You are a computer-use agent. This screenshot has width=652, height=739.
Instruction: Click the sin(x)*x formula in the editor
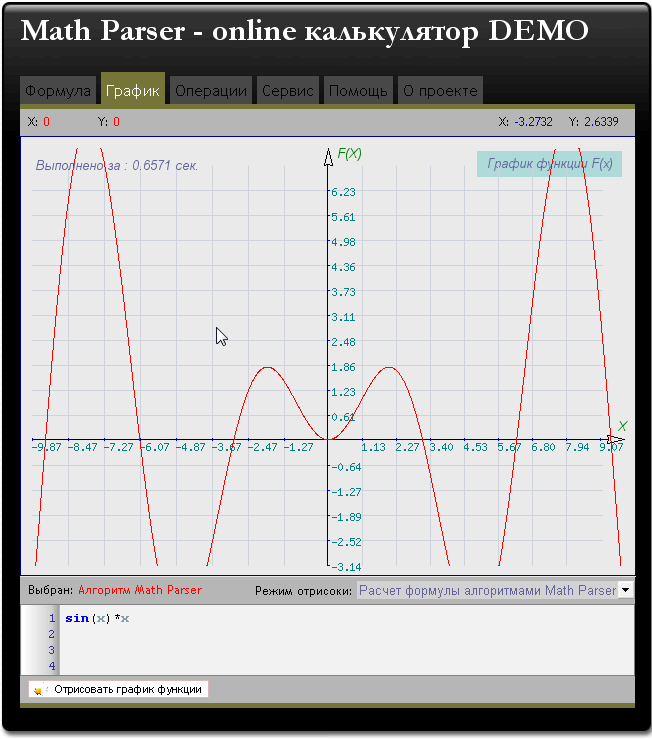point(97,618)
